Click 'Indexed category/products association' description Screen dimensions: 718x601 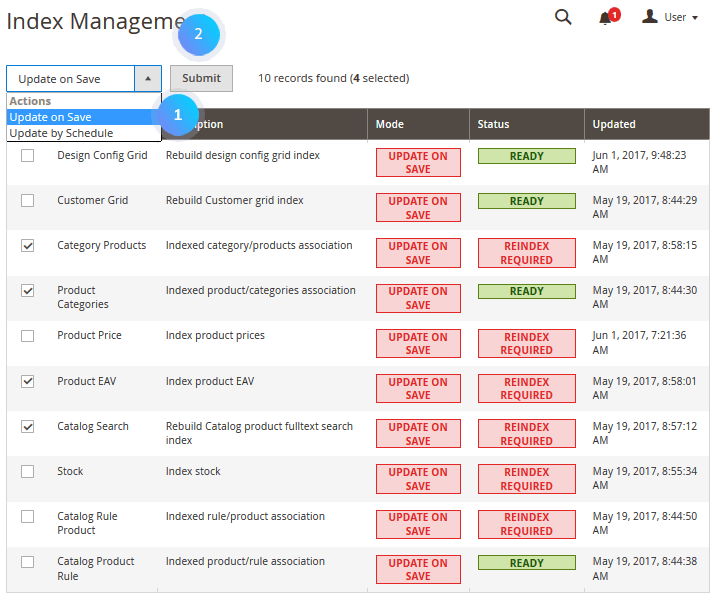coord(259,246)
